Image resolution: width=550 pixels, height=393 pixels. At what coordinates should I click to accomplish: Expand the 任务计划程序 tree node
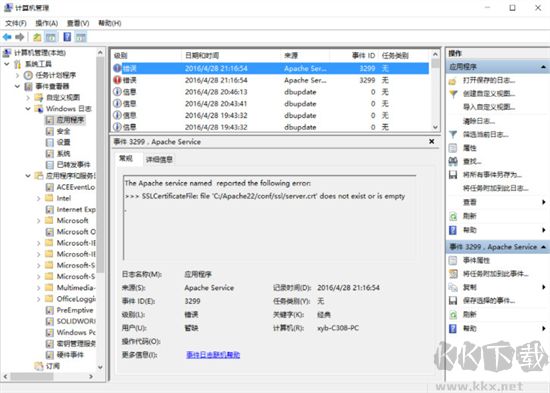point(17,75)
